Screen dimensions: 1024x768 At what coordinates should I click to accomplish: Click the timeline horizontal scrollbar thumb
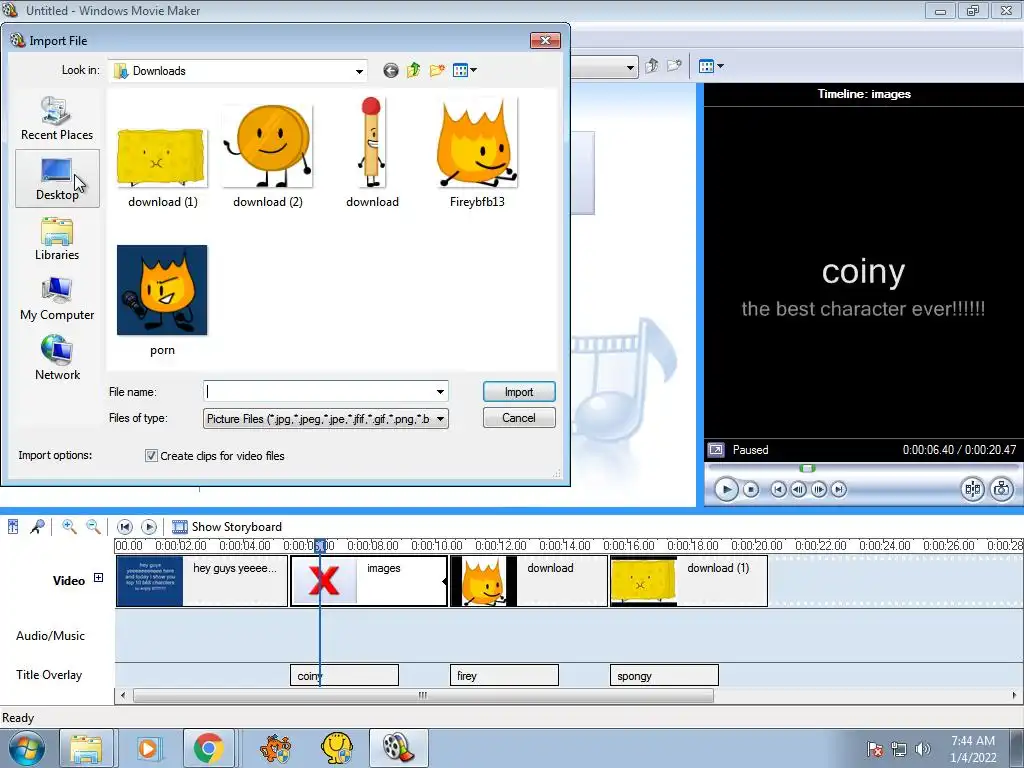click(423, 696)
